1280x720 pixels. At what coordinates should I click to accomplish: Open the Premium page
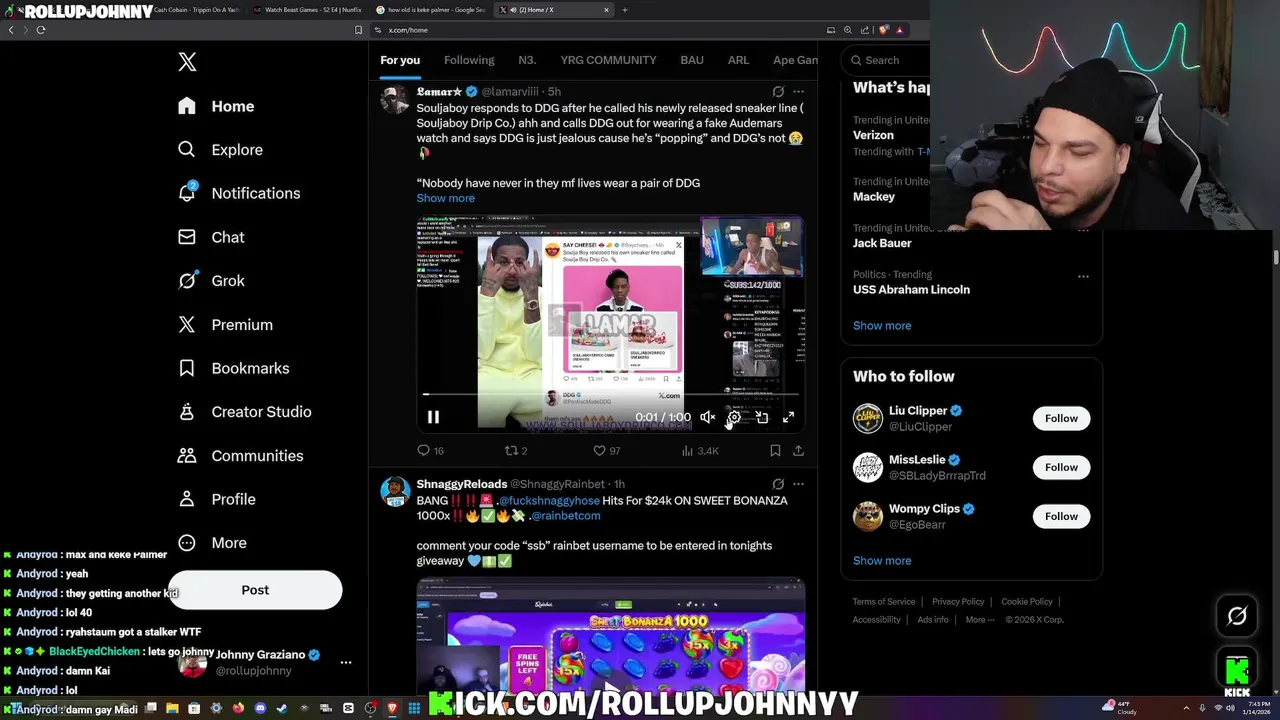click(225, 325)
